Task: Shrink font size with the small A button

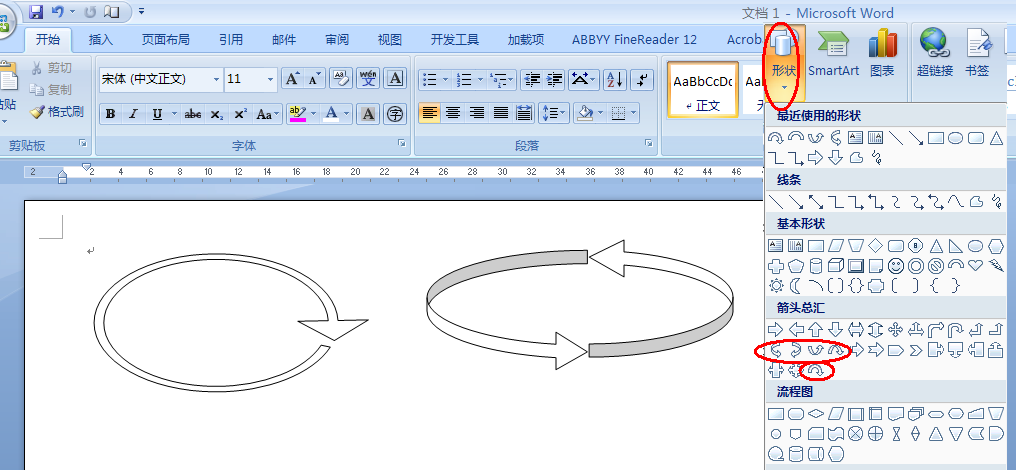Action: 314,79
